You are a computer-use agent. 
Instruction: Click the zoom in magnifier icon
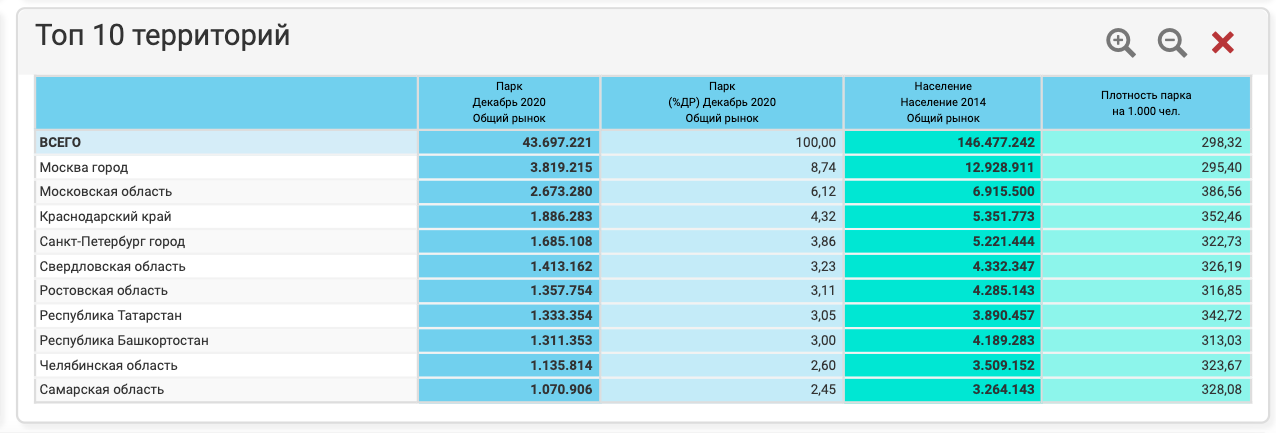pos(1121,42)
